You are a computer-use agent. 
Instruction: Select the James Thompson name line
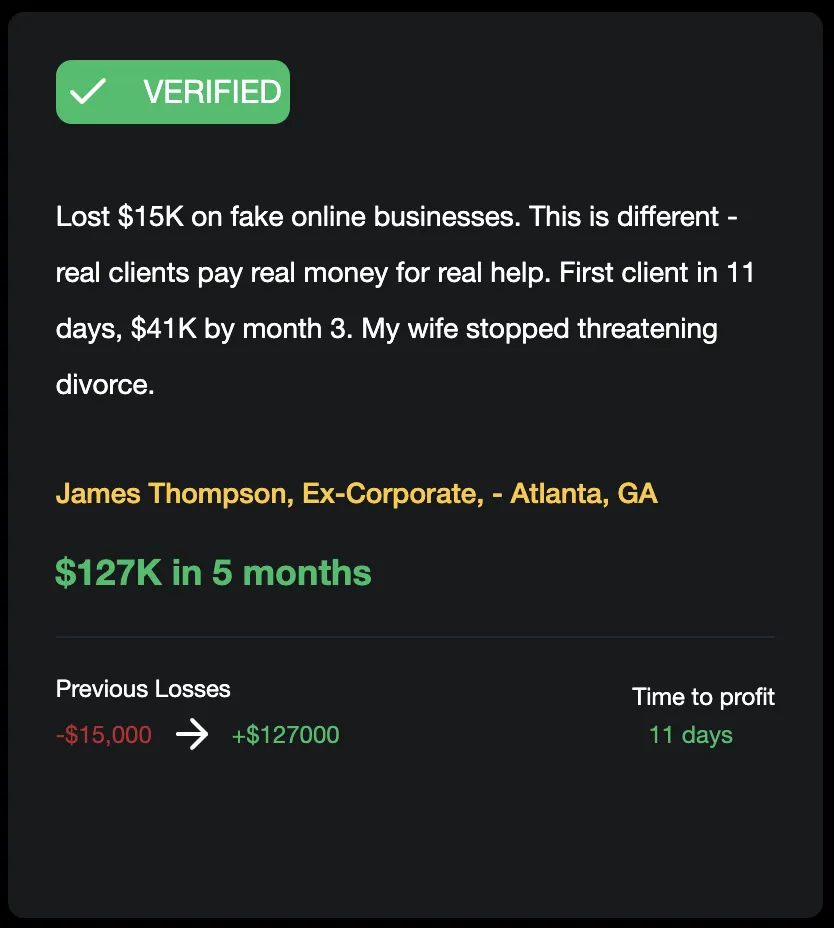(356, 494)
